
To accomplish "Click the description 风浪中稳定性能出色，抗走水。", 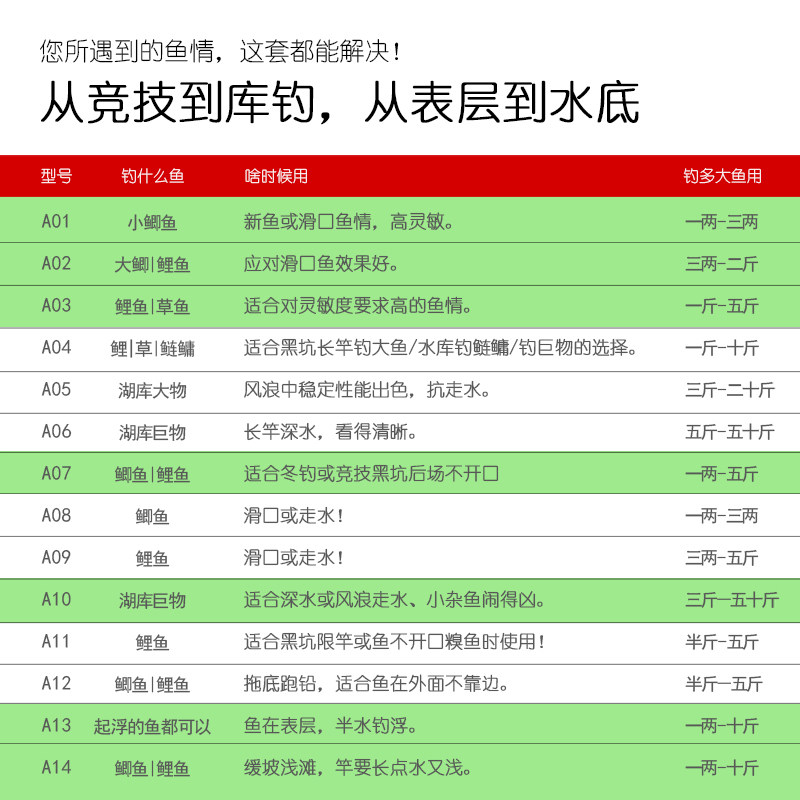I will [x=367, y=389].
